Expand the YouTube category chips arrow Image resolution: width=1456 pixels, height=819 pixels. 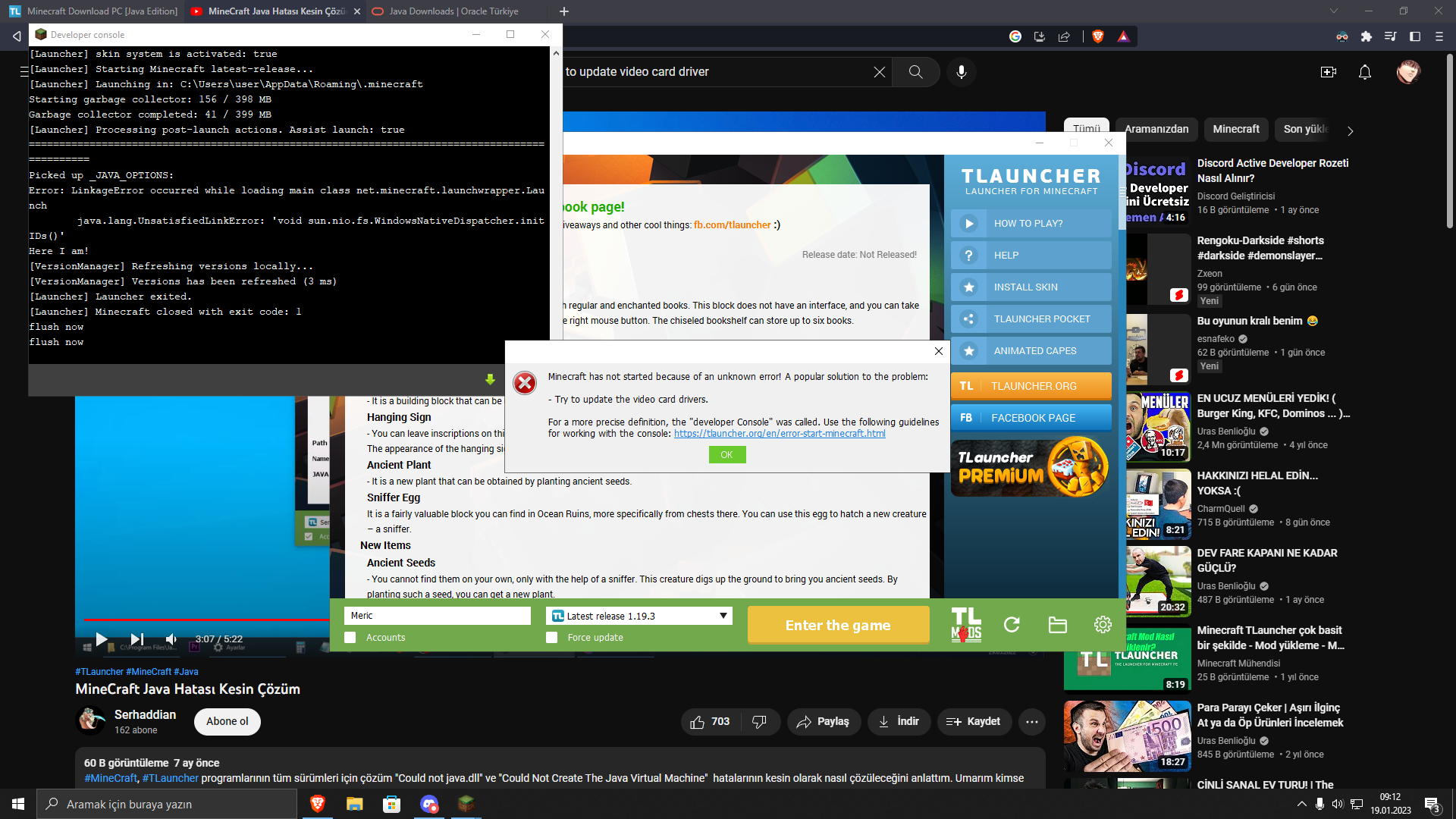1350,130
